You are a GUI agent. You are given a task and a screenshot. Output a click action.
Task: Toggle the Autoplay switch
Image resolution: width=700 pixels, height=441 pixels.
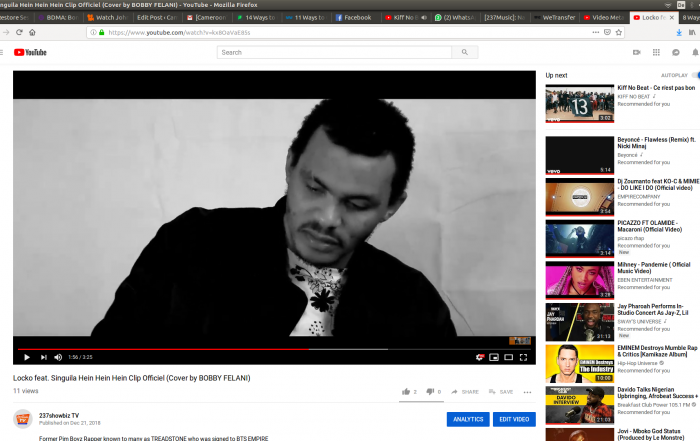point(695,75)
